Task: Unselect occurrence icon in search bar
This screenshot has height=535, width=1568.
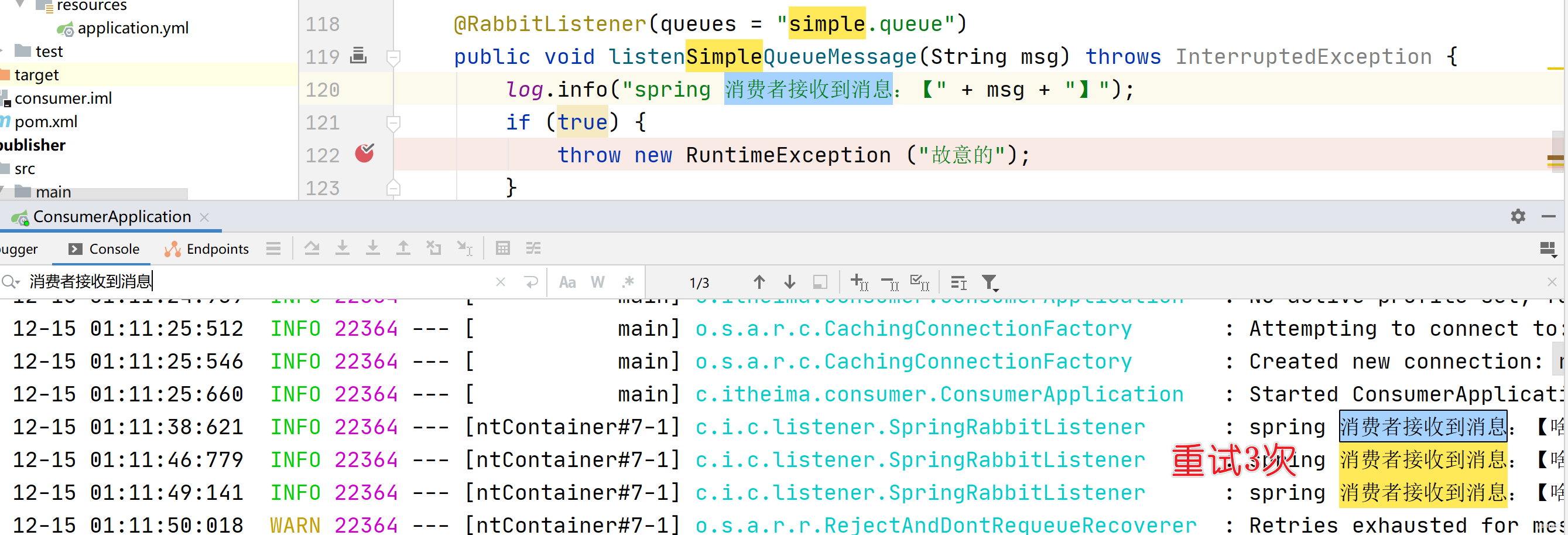Action: [890, 282]
